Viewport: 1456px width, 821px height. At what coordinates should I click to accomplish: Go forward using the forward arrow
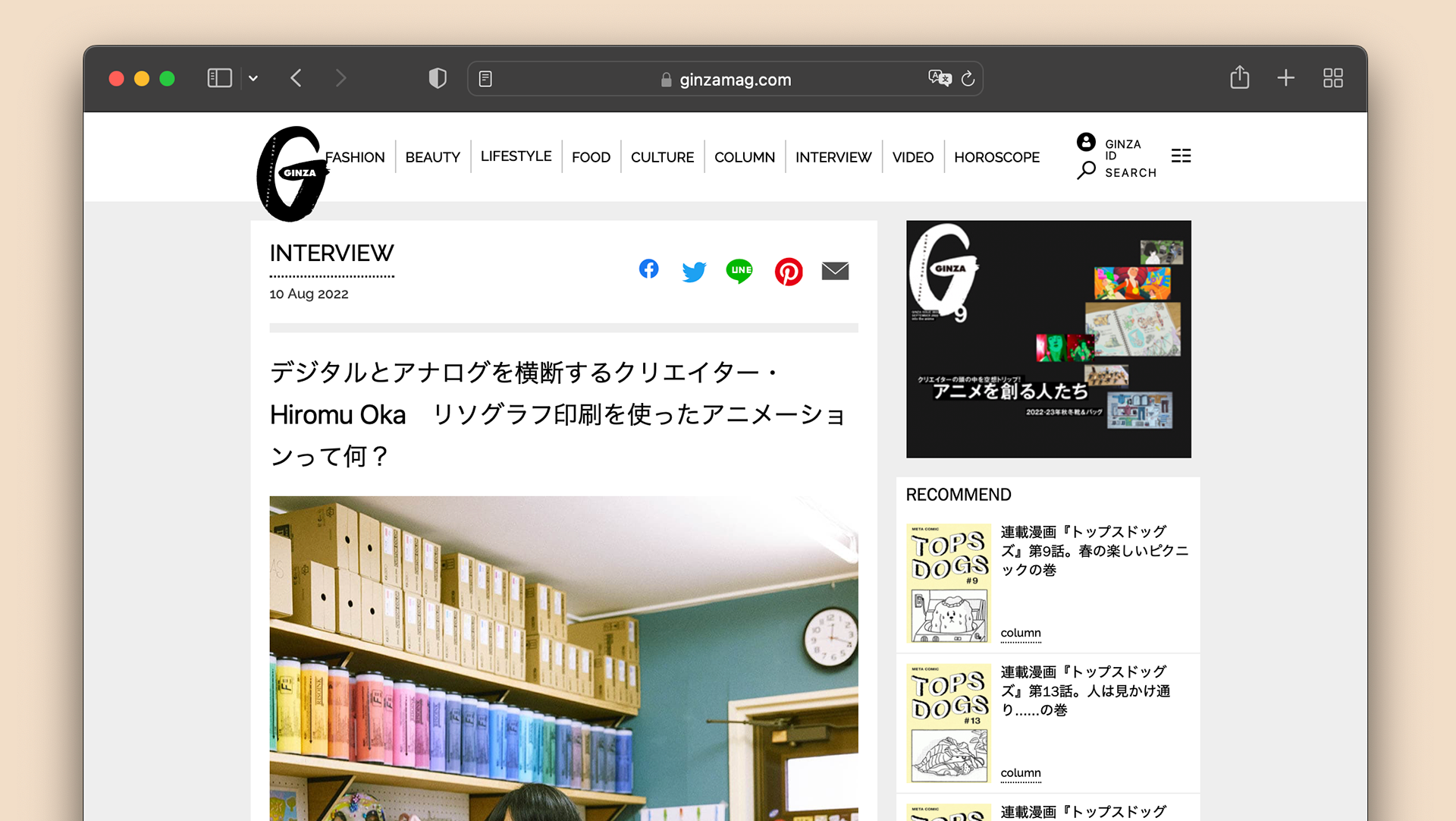pyautogui.click(x=340, y=78)
